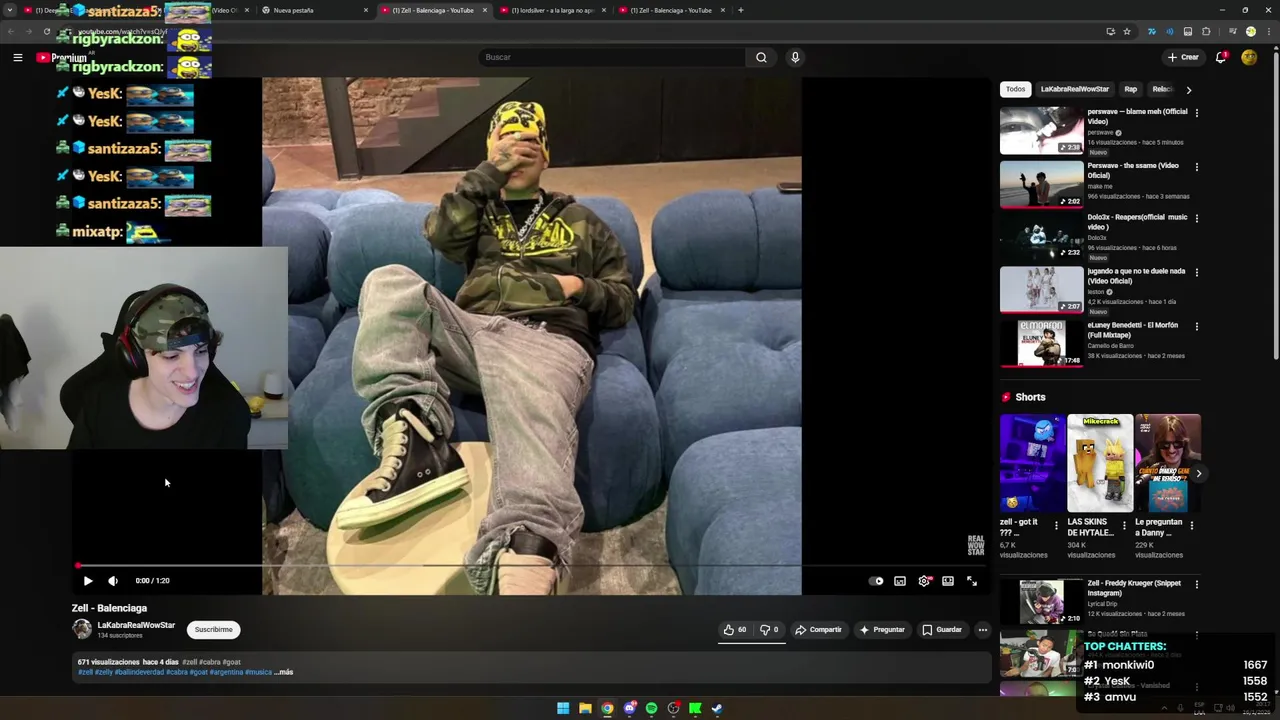Open options for Zell Freddy Krueger video

(1196, 584)
